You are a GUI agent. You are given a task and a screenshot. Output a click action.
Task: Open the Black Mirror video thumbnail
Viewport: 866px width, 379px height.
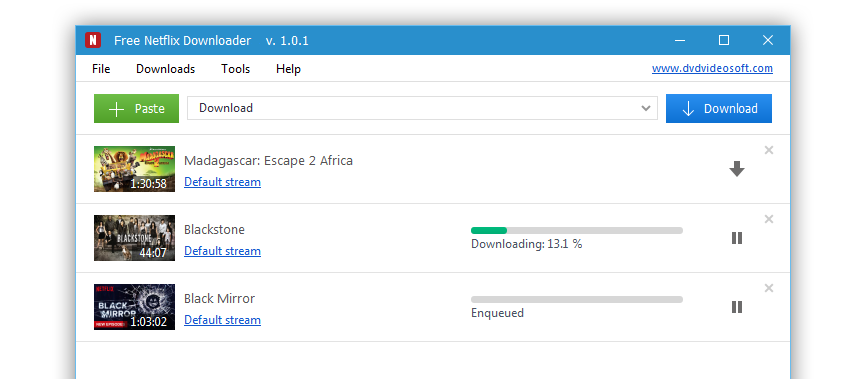point(134,307)
